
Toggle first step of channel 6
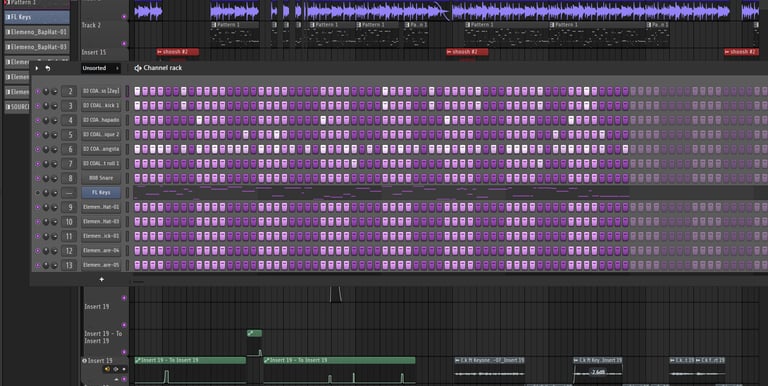(x=137, y=149)
